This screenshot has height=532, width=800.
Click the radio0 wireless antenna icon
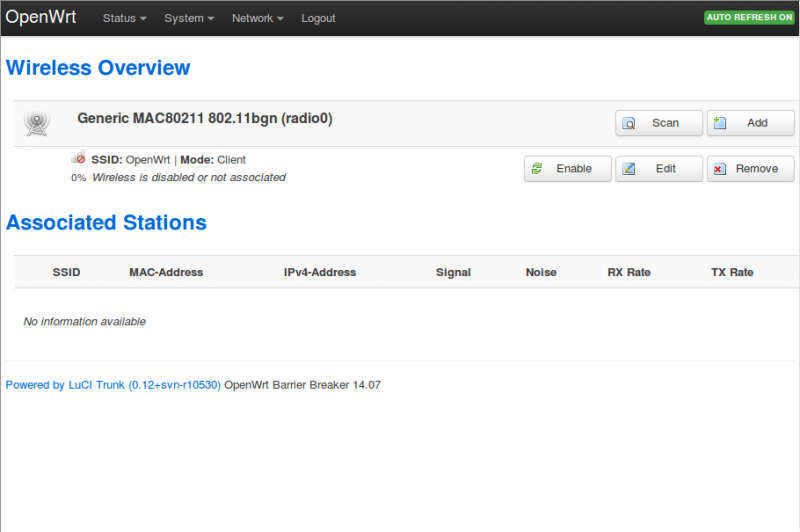(x=37, y=123)
